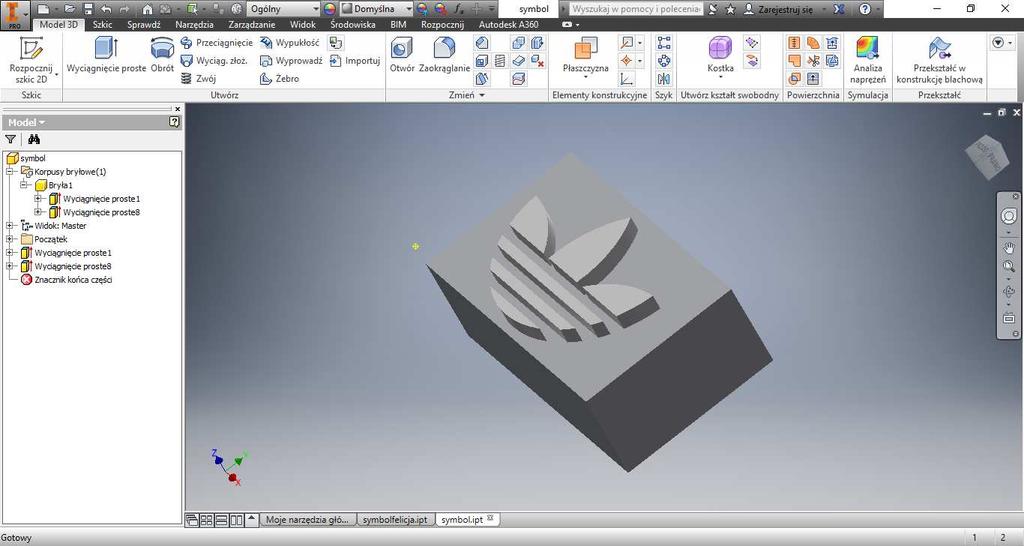Open the Model browser help question-mark icon
Screen dimensions: 1024x546
pyautogui.click(x=174, y=121)
